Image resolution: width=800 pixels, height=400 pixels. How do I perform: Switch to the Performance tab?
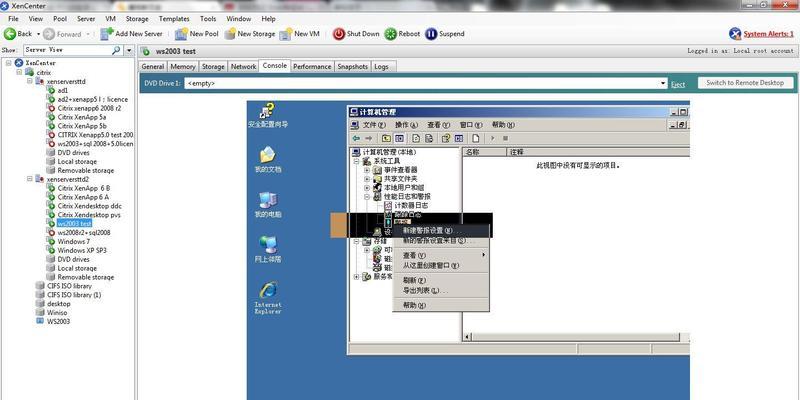point(312,66)
